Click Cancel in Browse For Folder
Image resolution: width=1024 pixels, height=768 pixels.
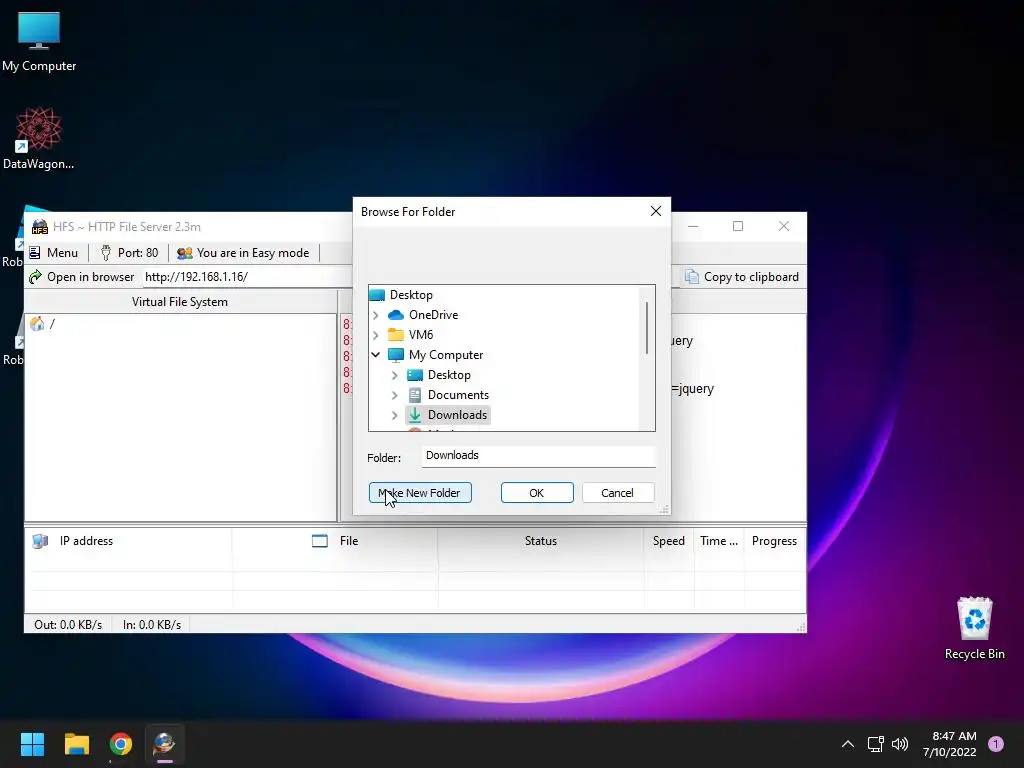(x=617, y=493)
